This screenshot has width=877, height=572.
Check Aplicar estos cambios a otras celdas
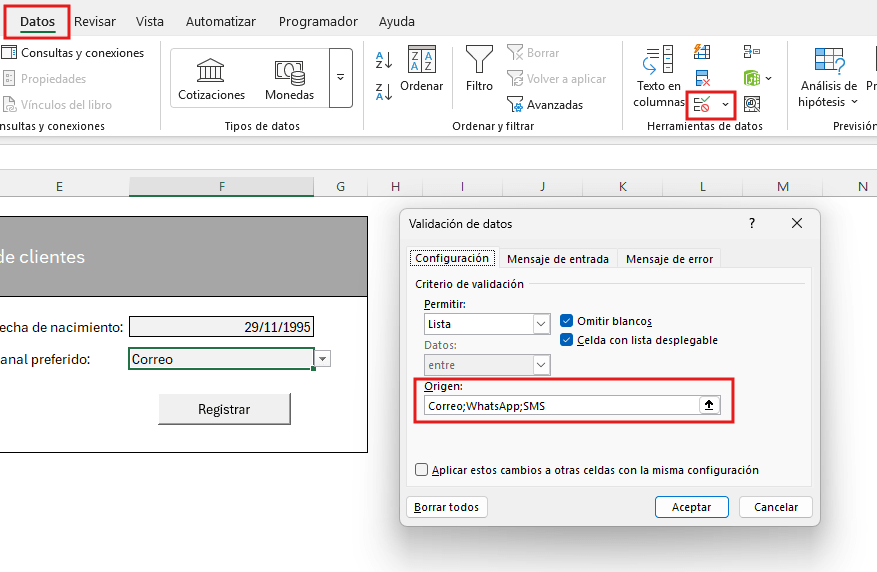tap(422, 470)
